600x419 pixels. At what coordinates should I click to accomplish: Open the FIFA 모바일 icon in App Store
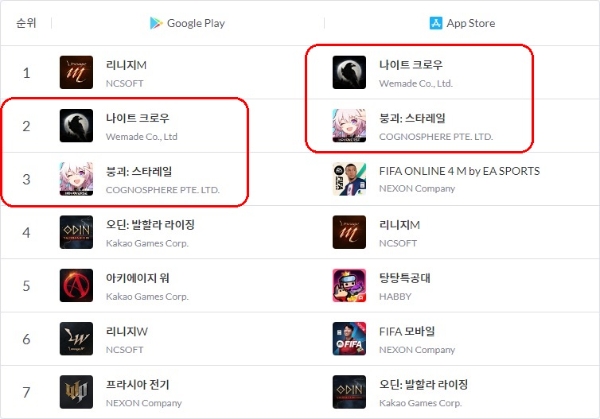coord(349,339)
